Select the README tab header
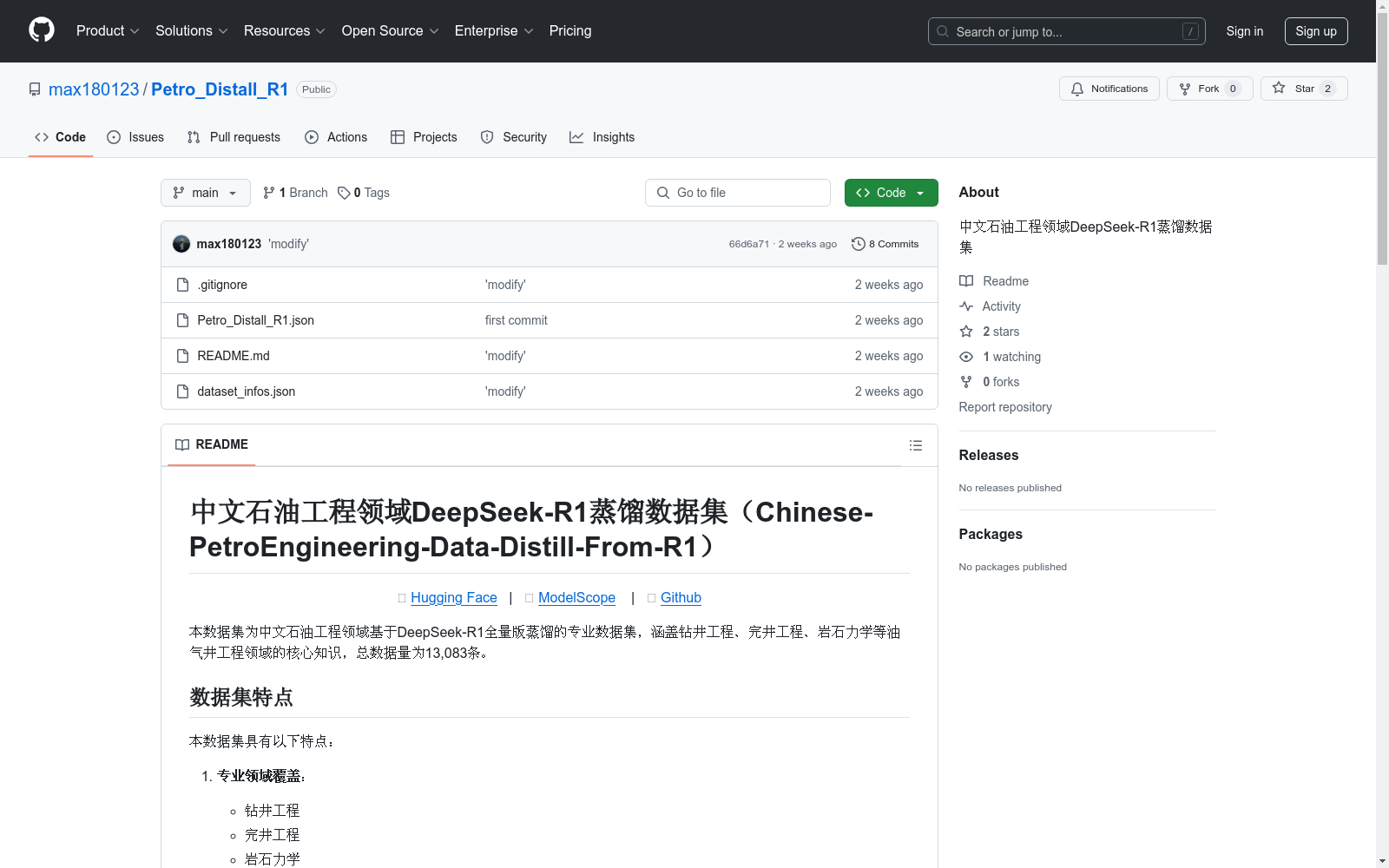This screenshot has height=868, width=1389. click(x=212, y=444)
